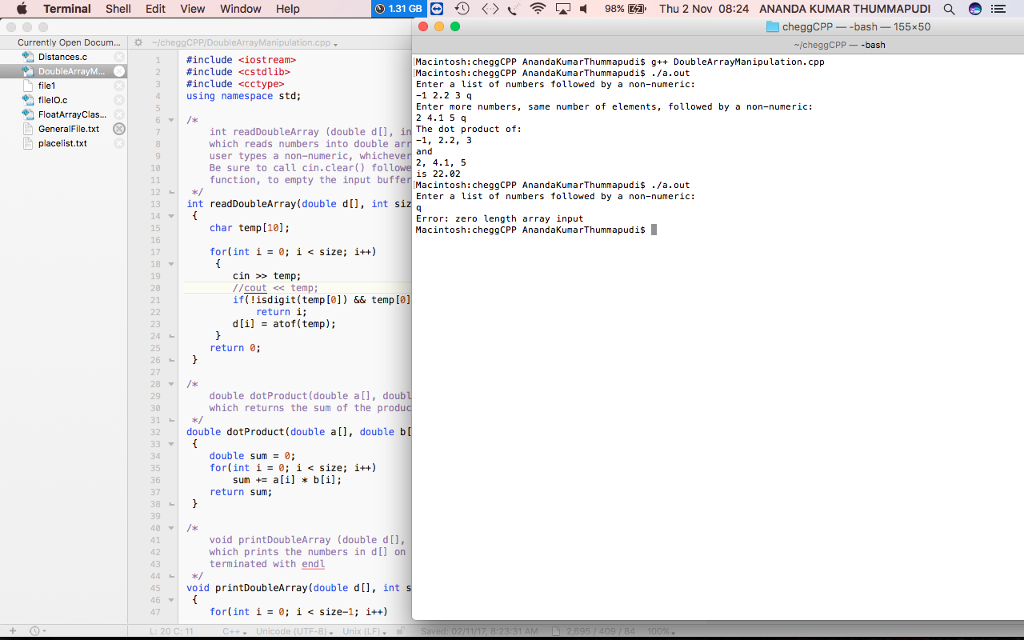The image size is (1024, 640).
Task: Toggle the document lock icon in the status bar
Action: [399, 632]
